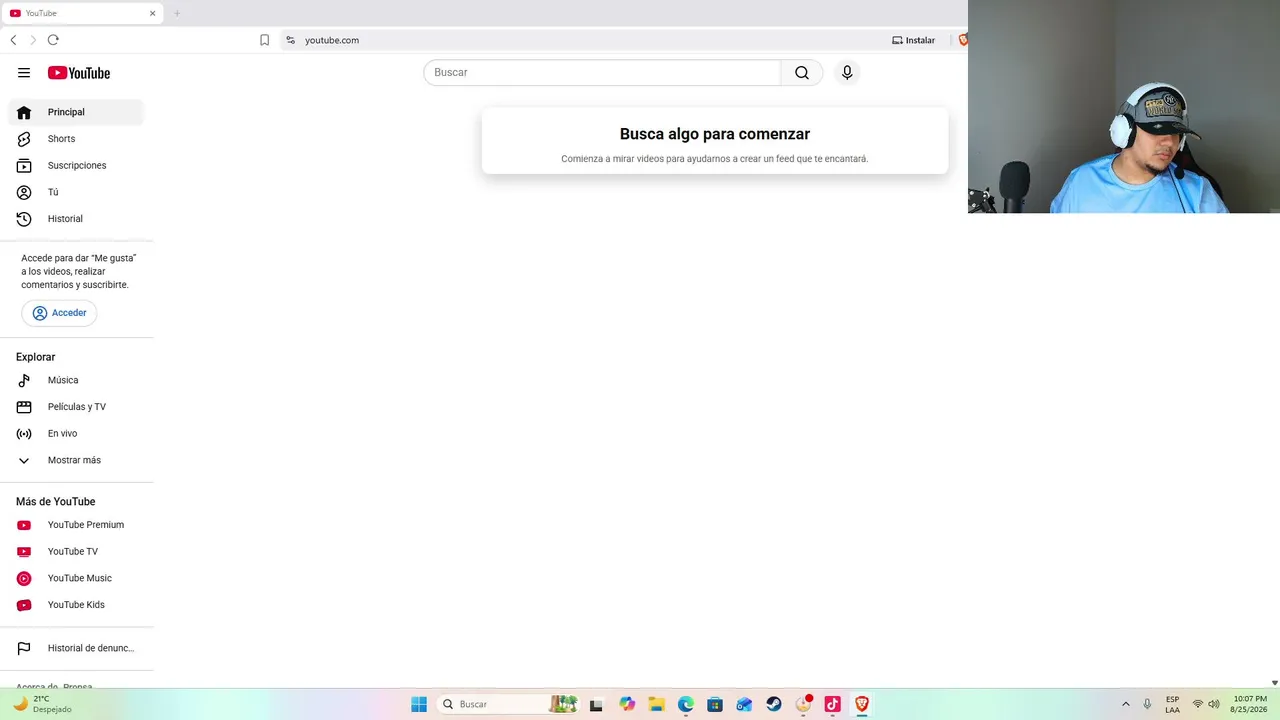Open the taskbar clock and date
The height and width of the screenshot is (720, 1280).
[x=1250, y=704]
